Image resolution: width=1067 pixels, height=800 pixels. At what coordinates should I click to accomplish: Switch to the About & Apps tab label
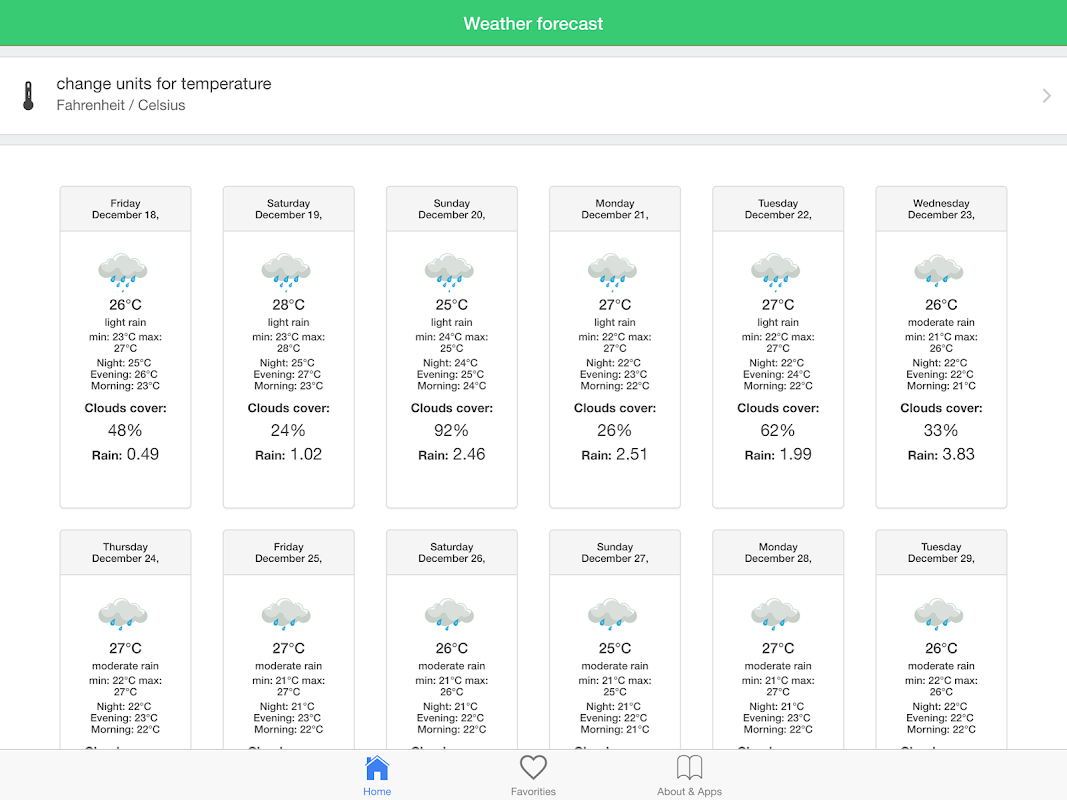tap(689, 792)
